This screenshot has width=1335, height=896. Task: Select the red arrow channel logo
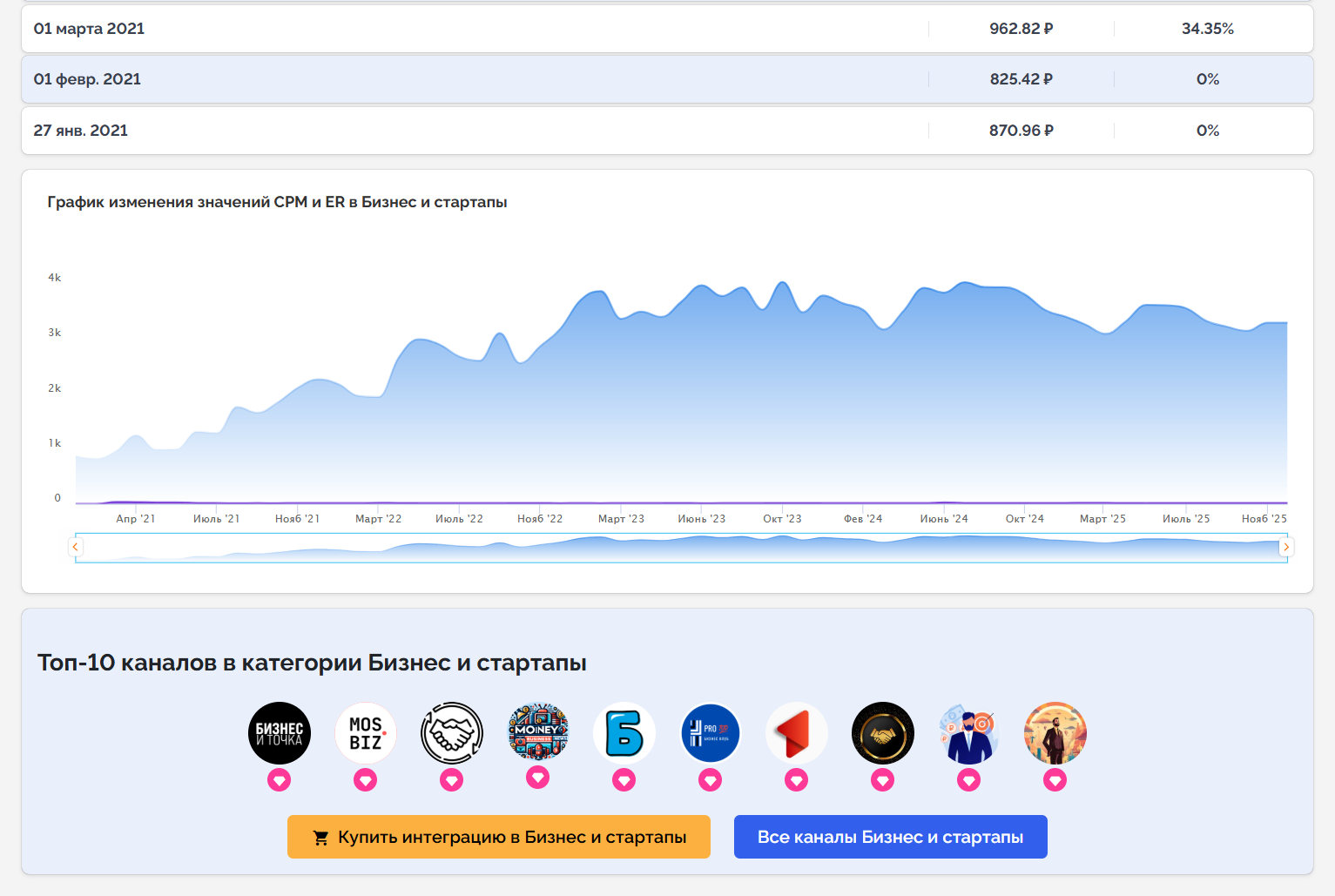coord(797,733)
